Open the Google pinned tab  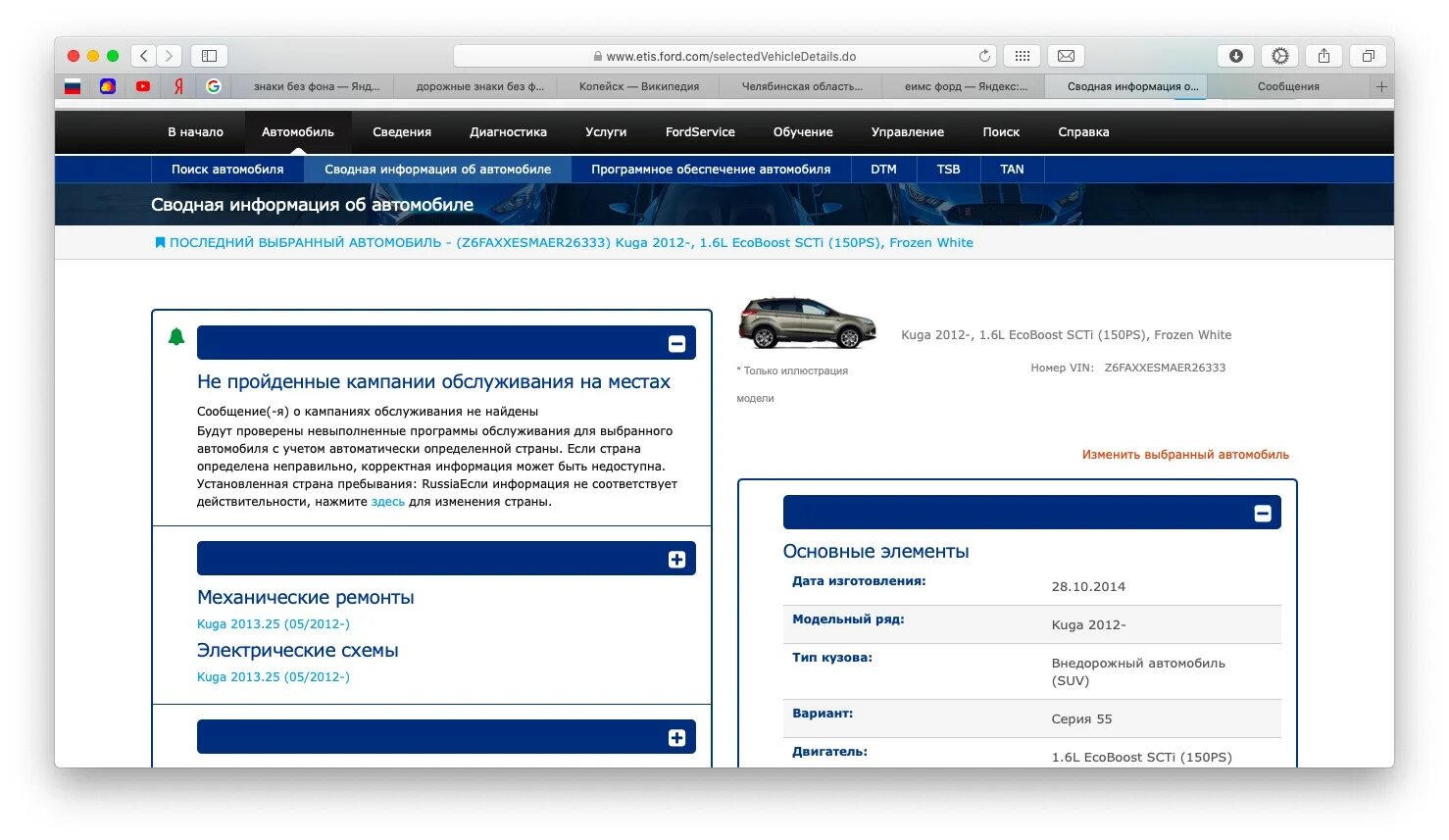coord(213,86)
